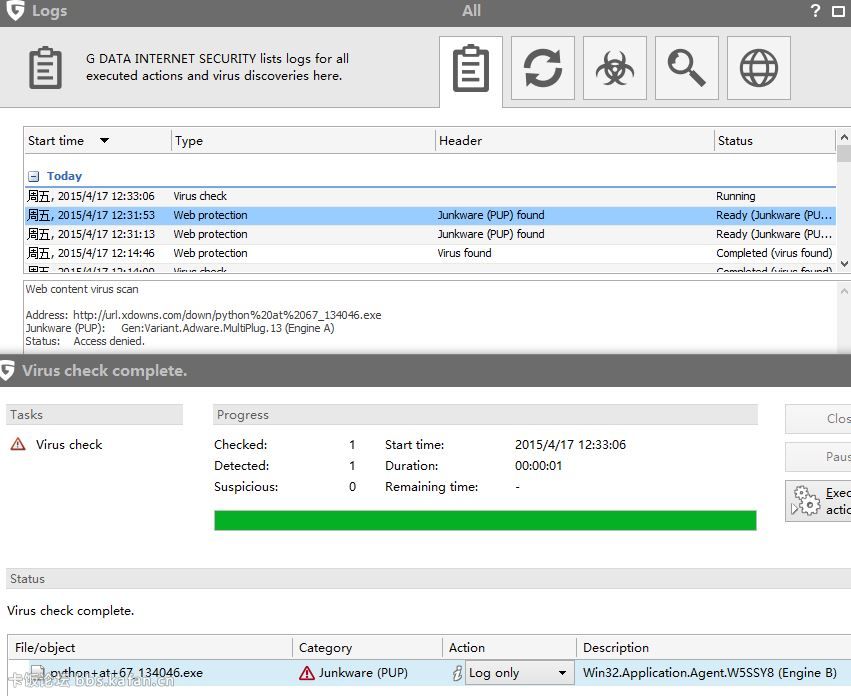Click the large clipboard icon beside the description

tap(45, 68)
